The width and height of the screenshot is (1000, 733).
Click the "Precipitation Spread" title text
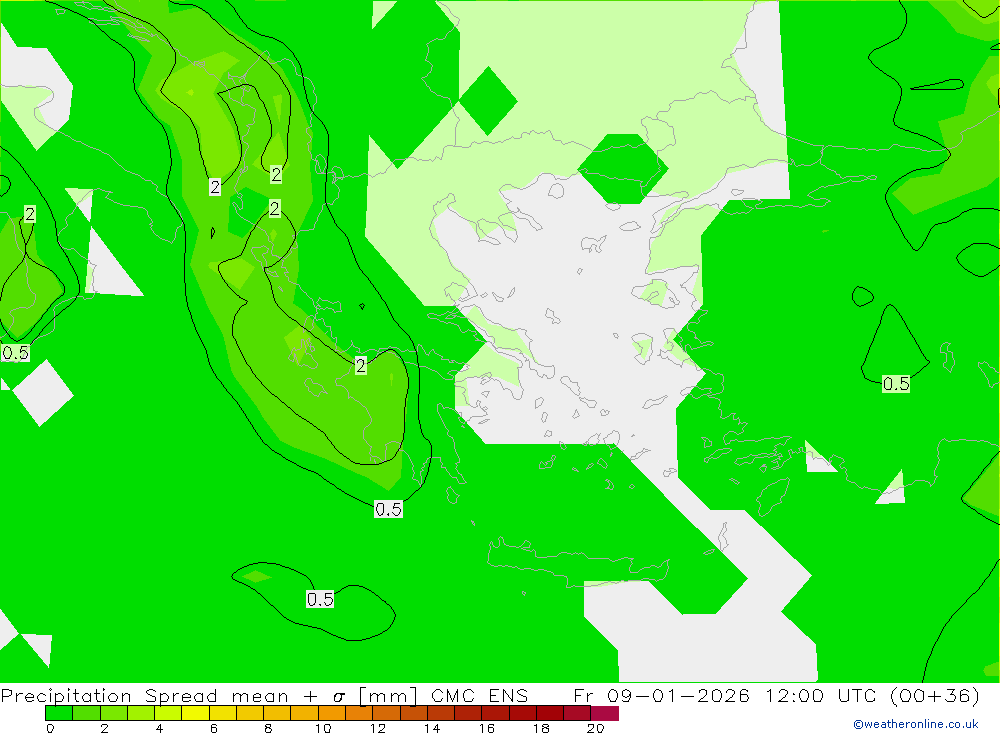[x=109, y=695]
